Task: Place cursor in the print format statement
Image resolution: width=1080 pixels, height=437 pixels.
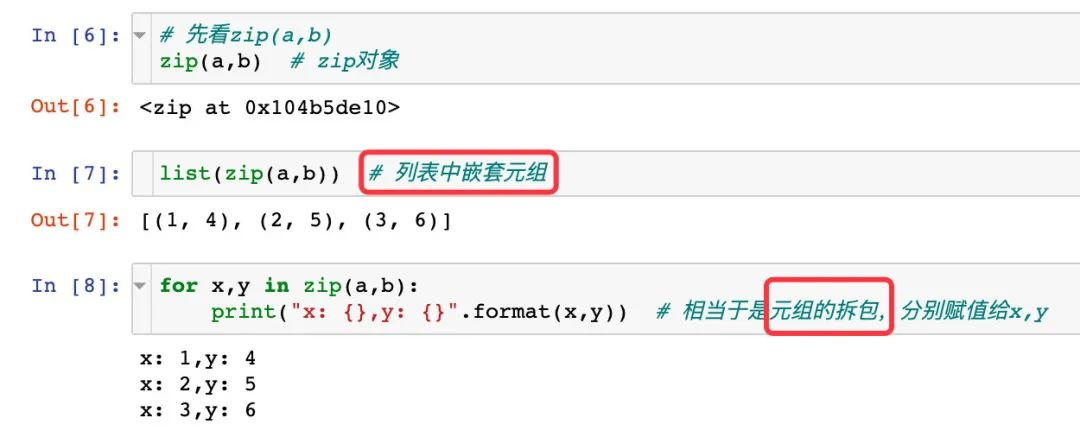Action: [418, 311]
